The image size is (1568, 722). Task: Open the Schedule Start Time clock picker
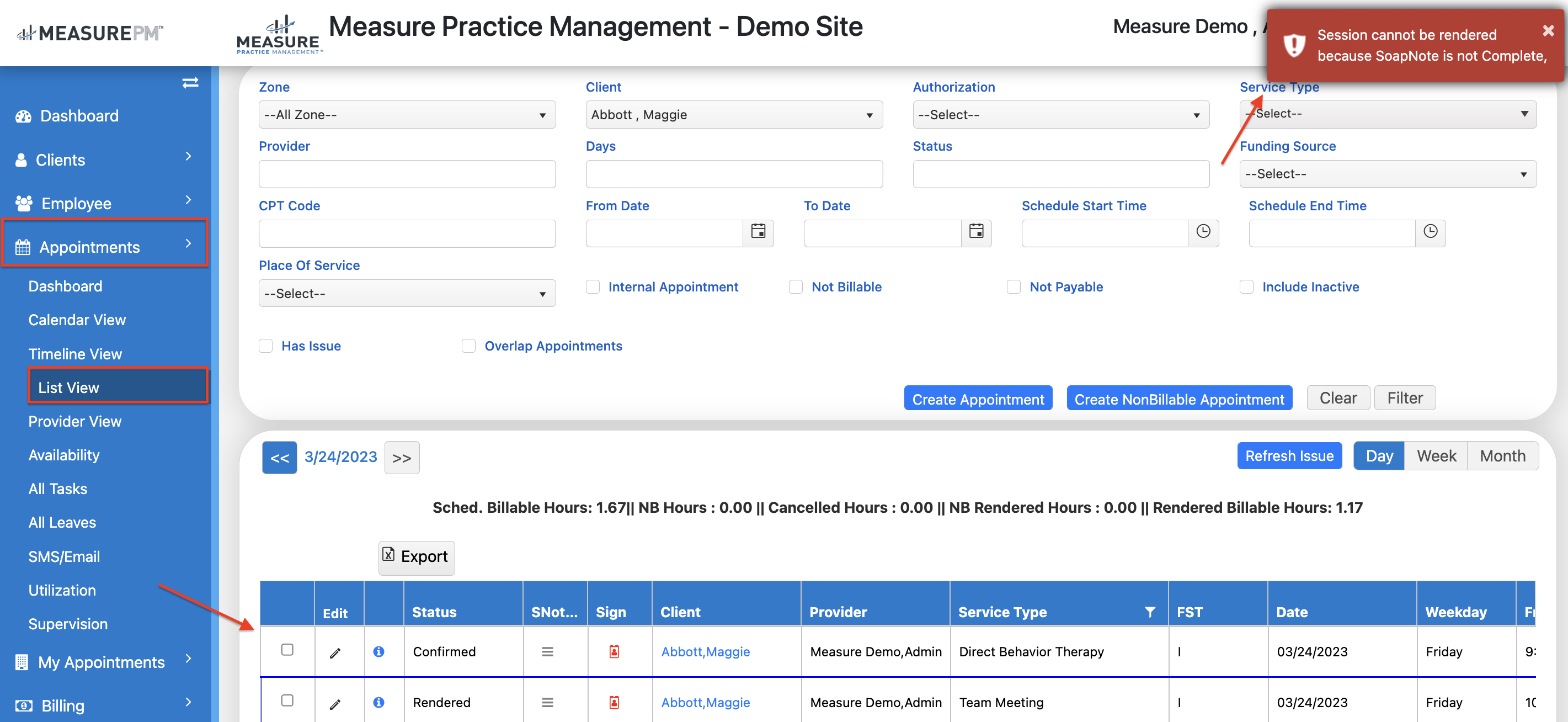tap(1203, 231)
